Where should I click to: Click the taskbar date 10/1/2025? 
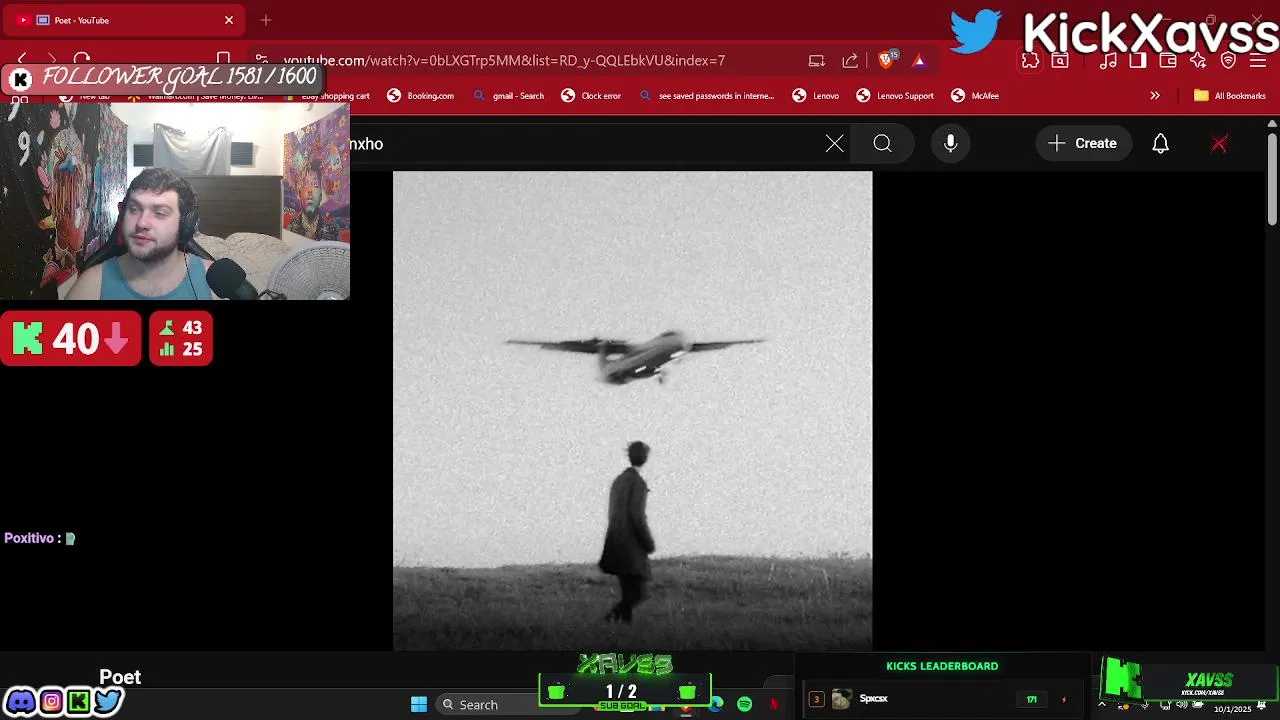pyautogui.click(x=1233, y=709)
